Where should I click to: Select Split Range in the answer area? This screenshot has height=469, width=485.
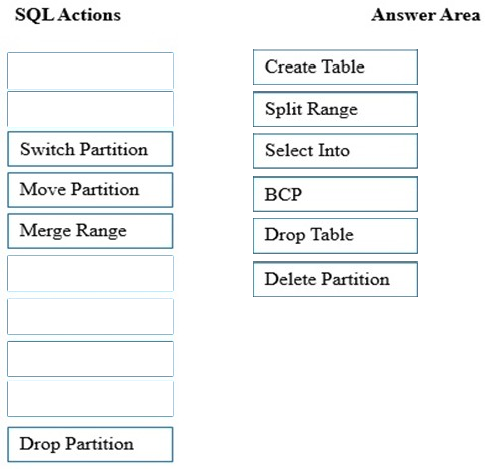[335, 109]
